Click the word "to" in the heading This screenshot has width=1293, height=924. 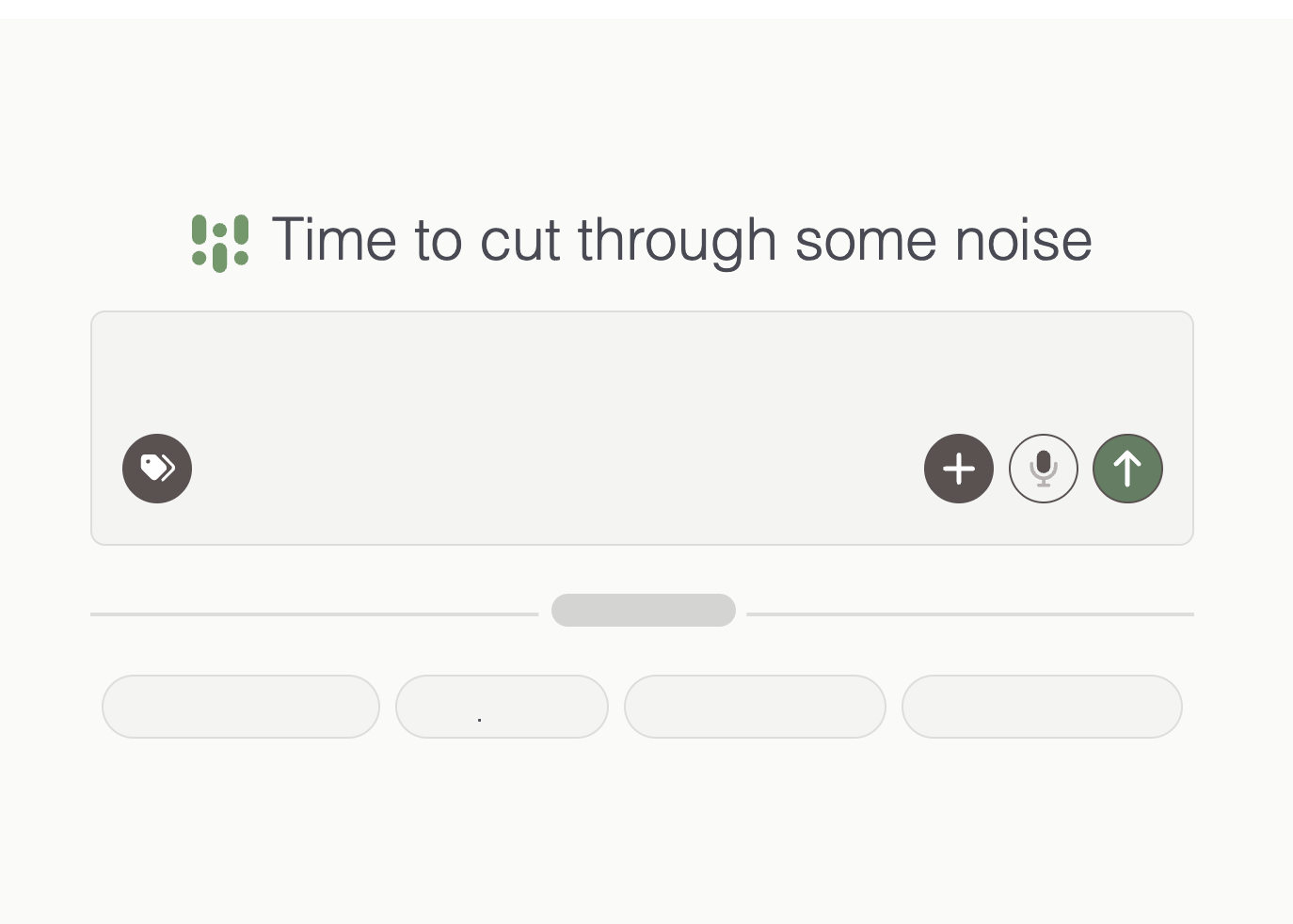tap(438, 240)
